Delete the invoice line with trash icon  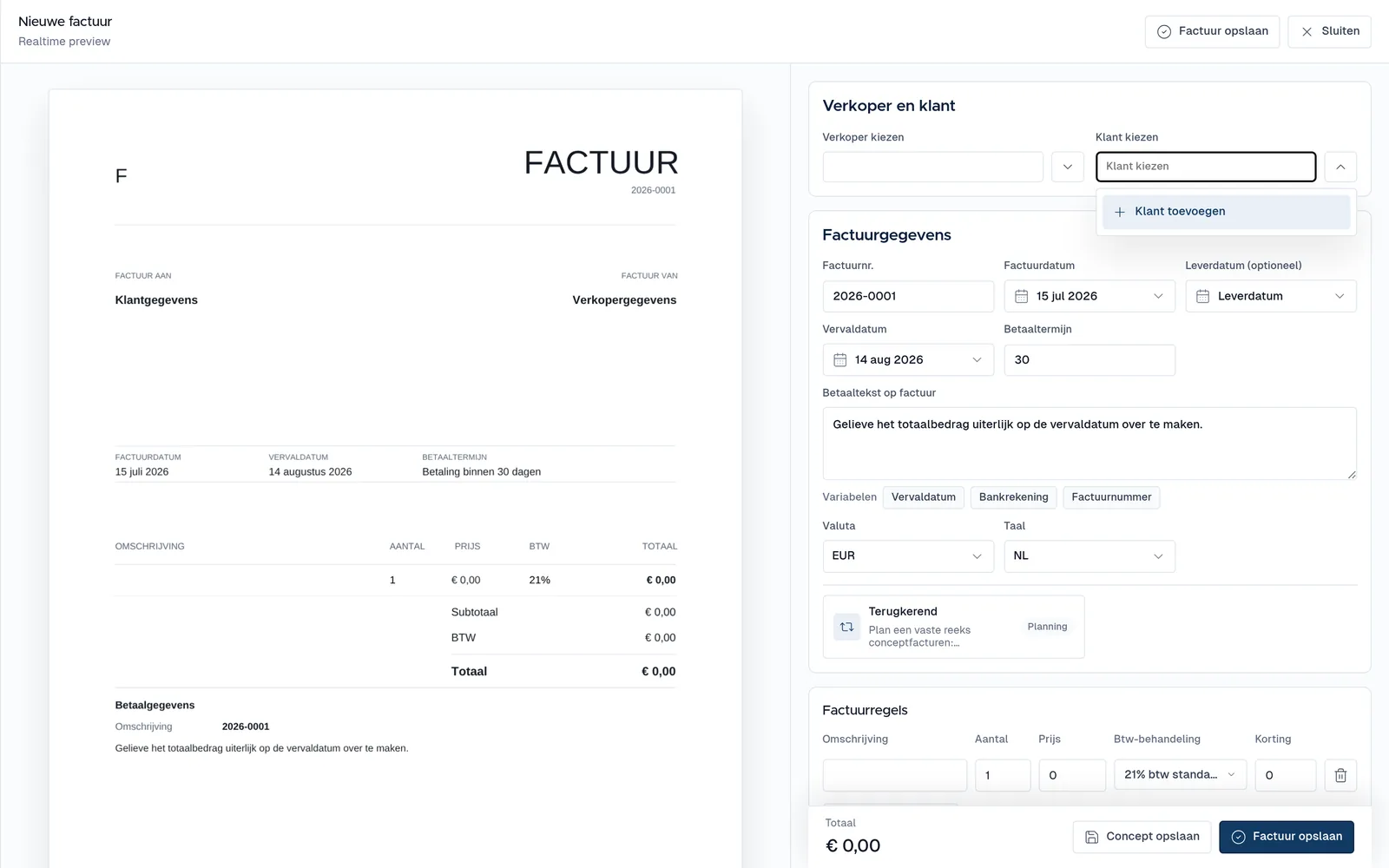[x=1340, y=775]
